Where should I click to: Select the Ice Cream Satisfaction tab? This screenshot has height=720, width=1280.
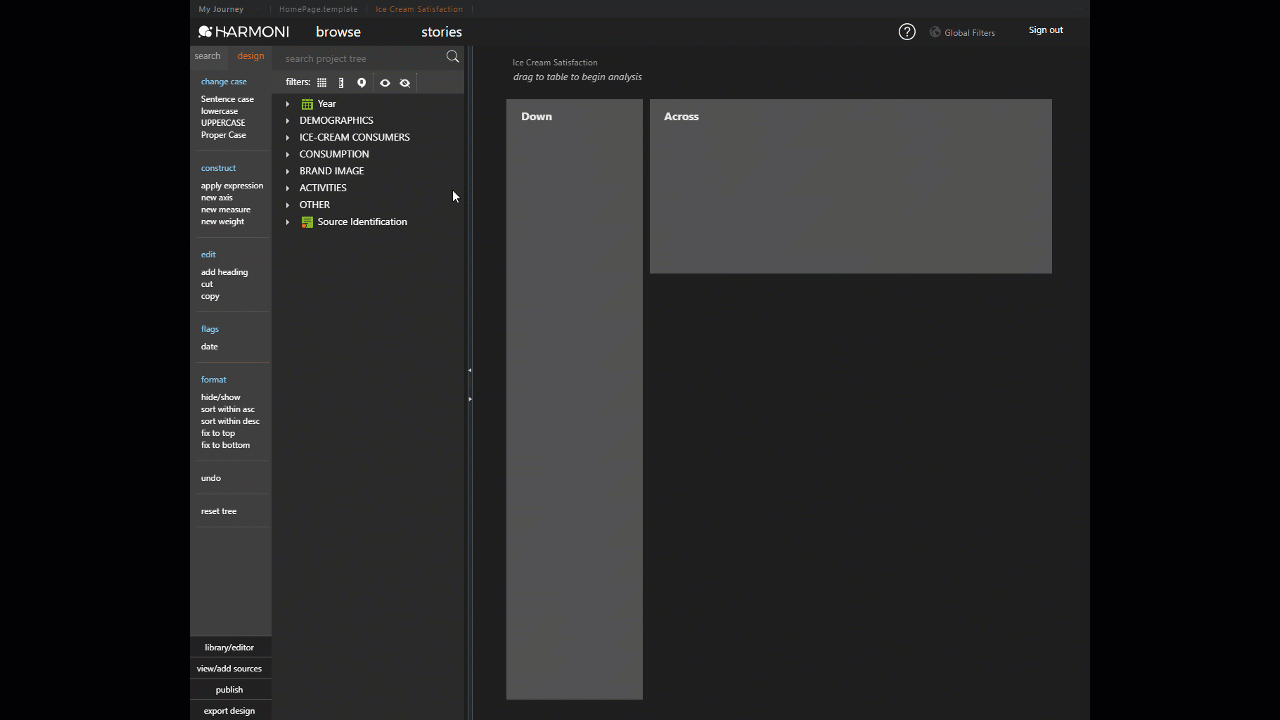pyautogui.click(x=419, y=9)
